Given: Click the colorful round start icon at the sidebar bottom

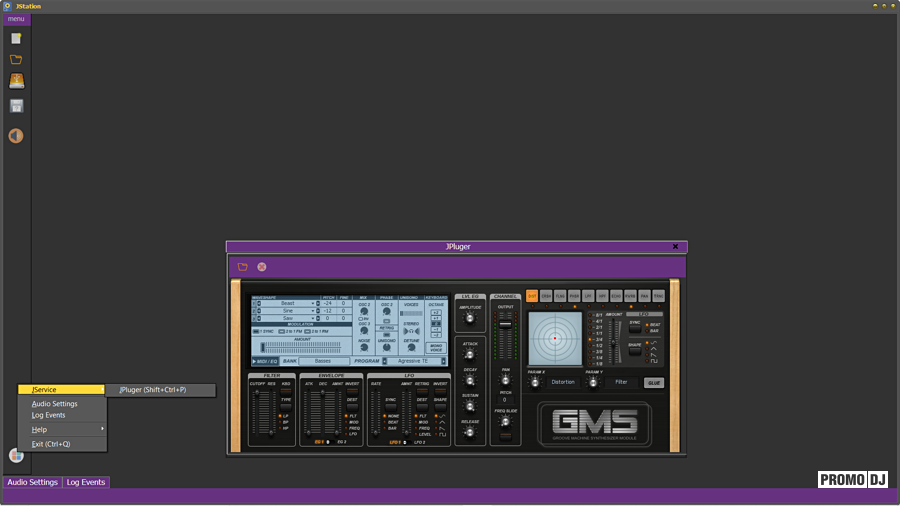Looking at the screenshot, I should point(16,456).
